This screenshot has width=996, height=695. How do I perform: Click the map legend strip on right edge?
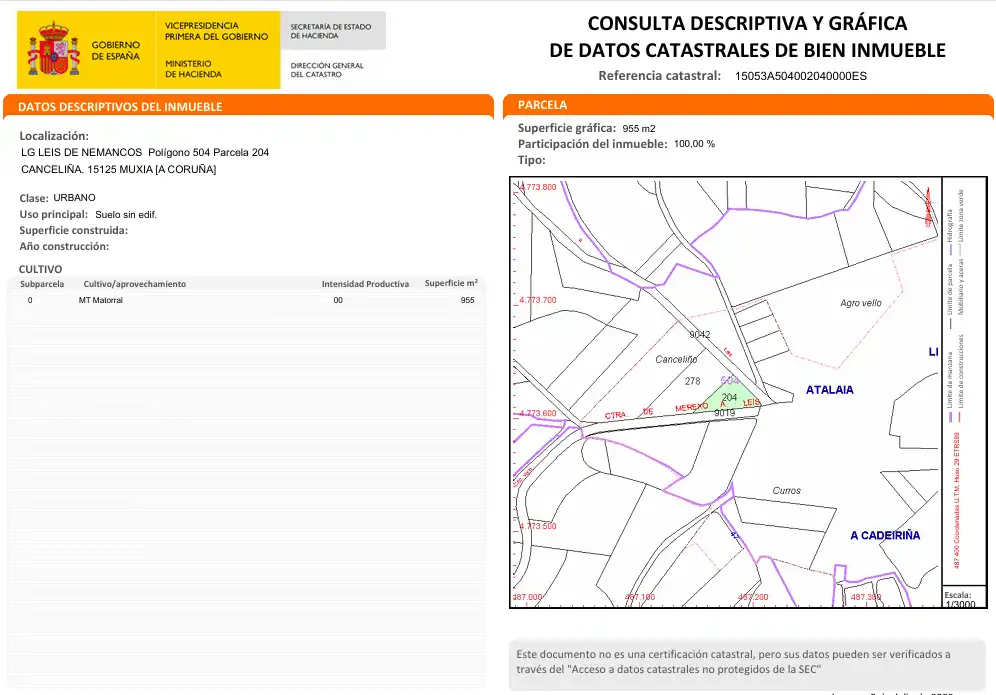coord(964,382)
